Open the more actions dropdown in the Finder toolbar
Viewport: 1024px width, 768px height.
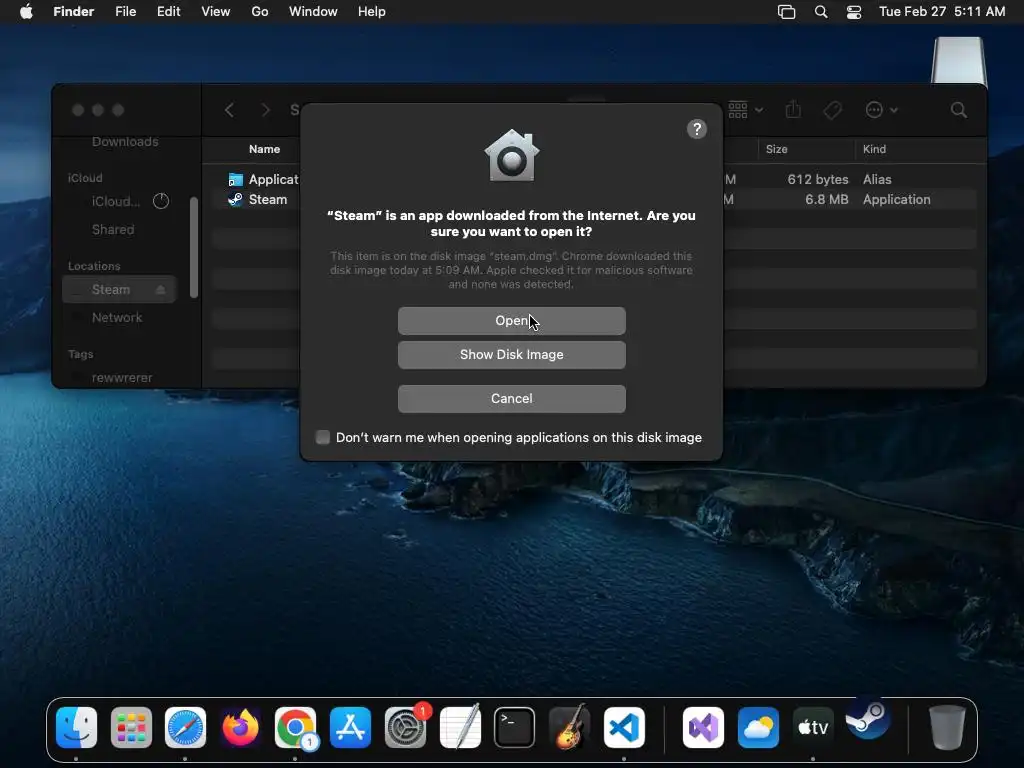(881, 110)
